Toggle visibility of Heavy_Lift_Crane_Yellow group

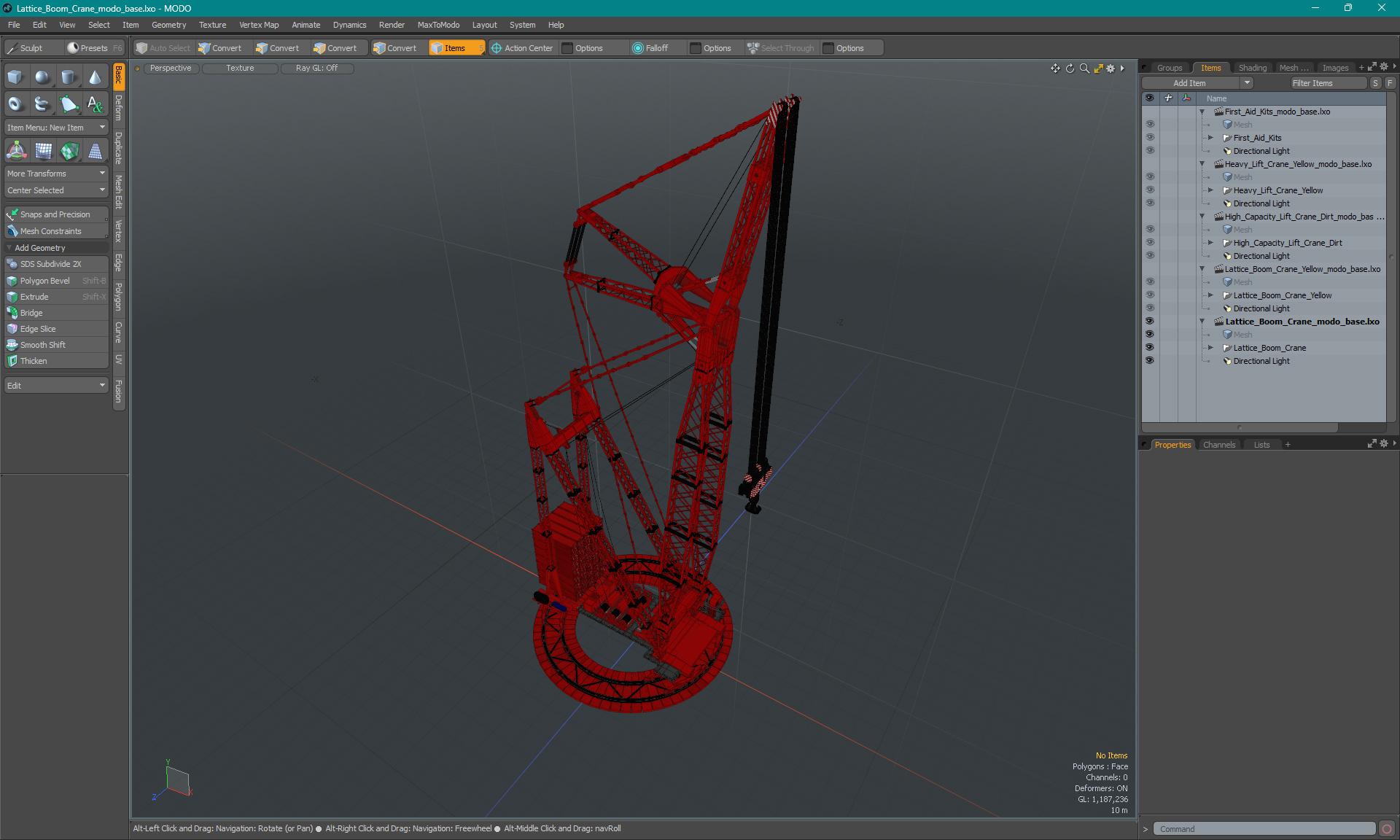point(1150,190)
